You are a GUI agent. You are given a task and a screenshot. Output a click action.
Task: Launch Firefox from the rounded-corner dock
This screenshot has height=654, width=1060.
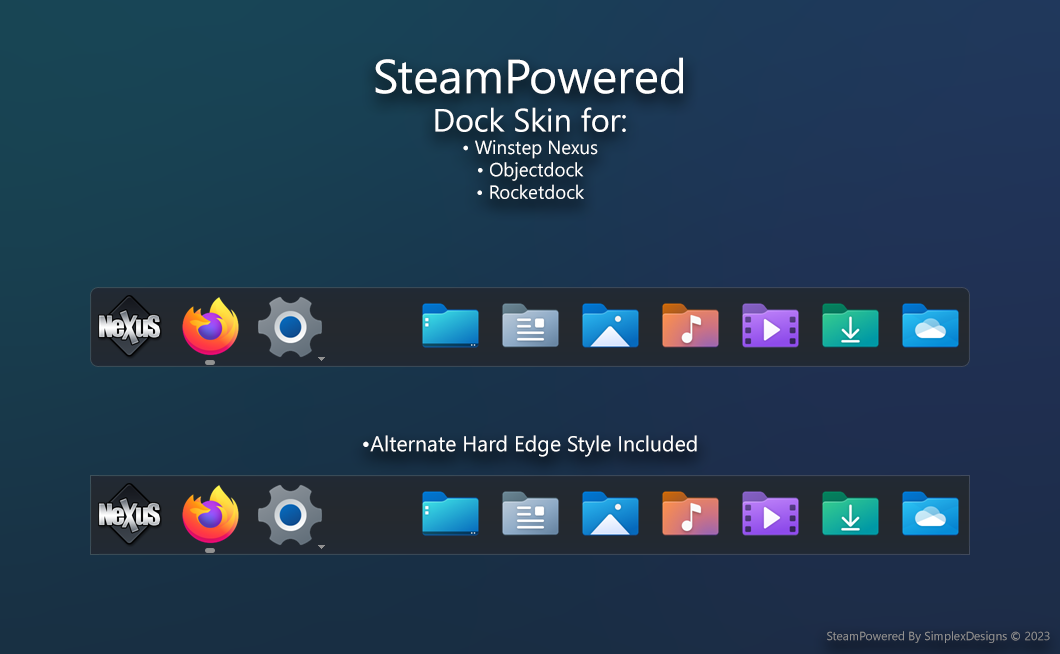pos(210,327)
